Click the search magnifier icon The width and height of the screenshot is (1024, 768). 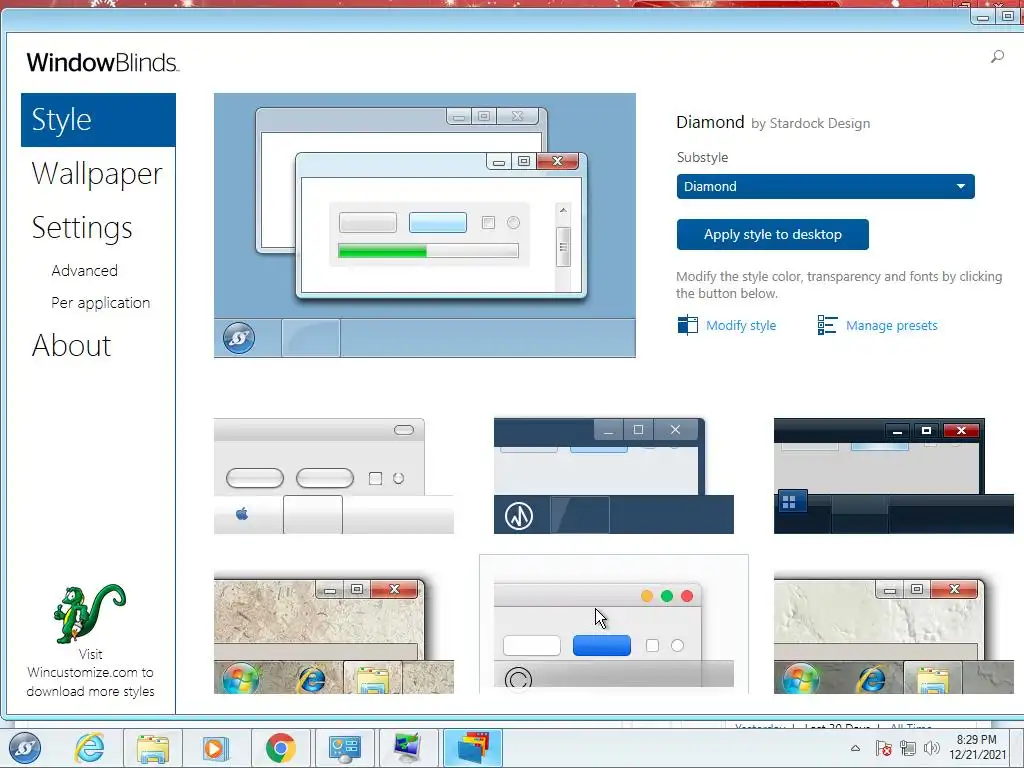[x=997, y=57]
